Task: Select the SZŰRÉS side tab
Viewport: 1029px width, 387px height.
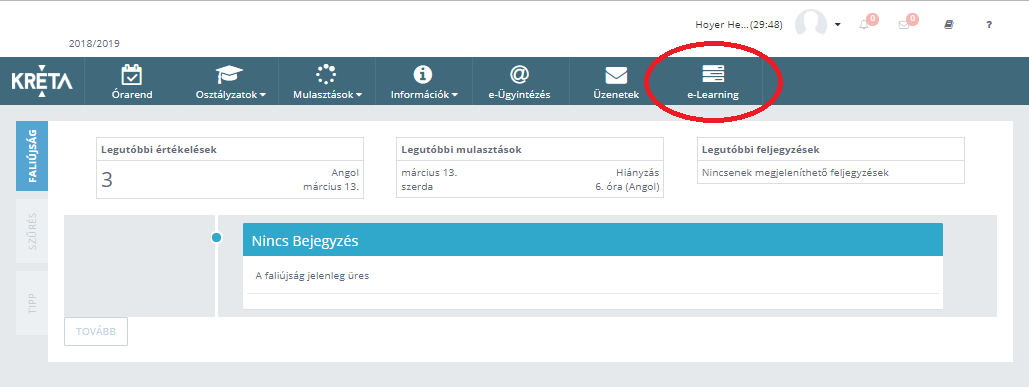Action: click(x=32, y=231)
